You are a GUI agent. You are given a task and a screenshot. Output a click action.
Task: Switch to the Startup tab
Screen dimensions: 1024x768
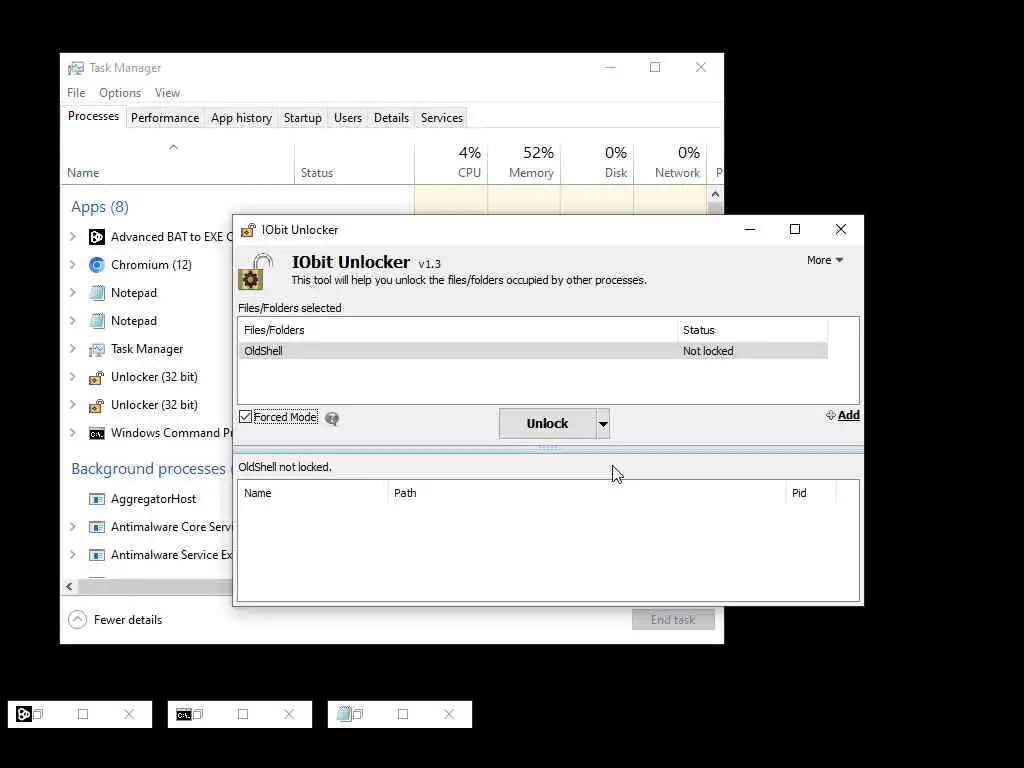[302, 118]
